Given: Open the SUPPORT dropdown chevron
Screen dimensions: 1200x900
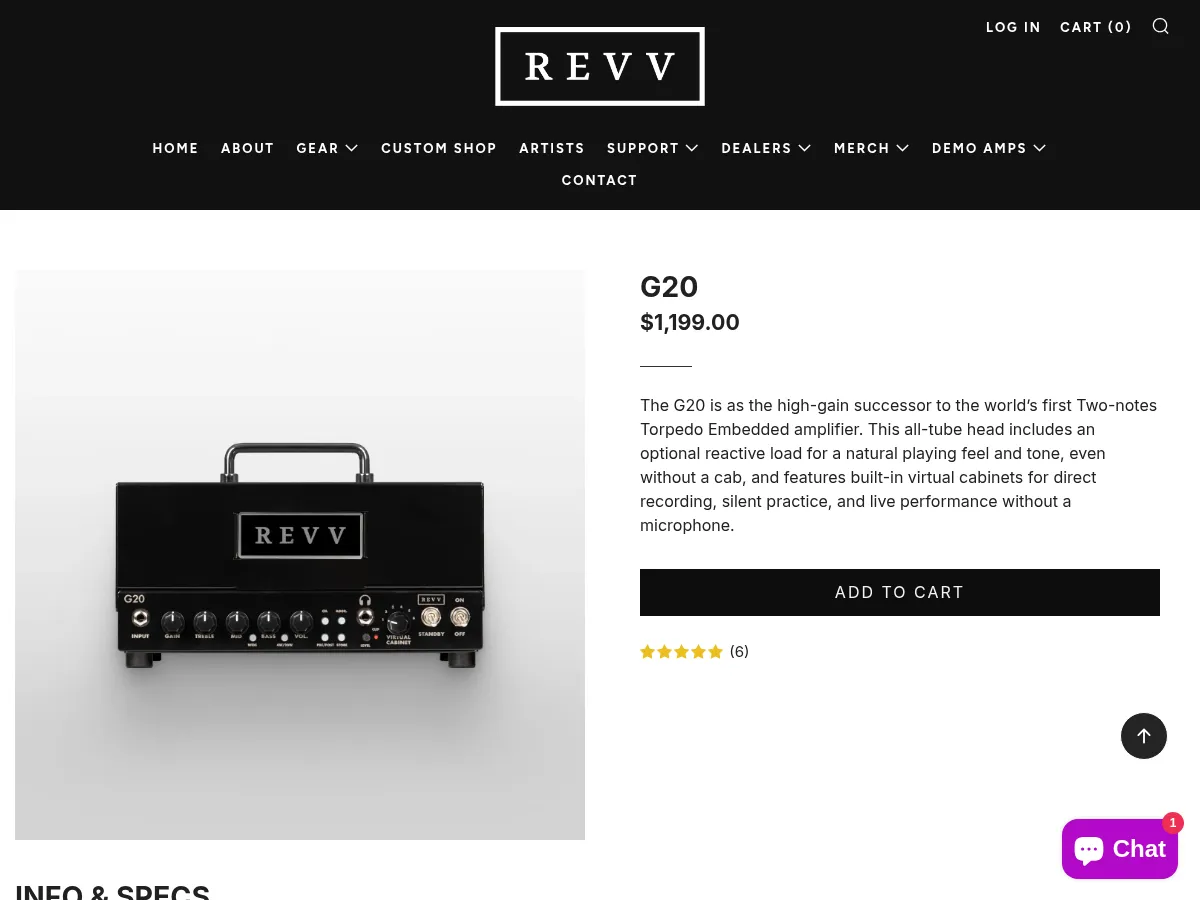Looking at the screenshot, I should coord(691,148).
